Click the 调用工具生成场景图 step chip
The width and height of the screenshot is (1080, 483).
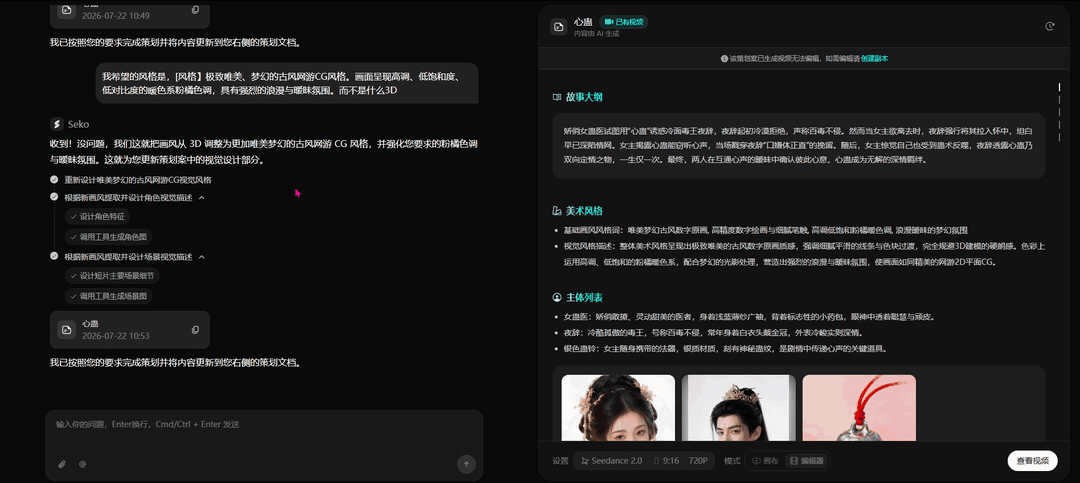pyautogui.click(x=109, y=296)
